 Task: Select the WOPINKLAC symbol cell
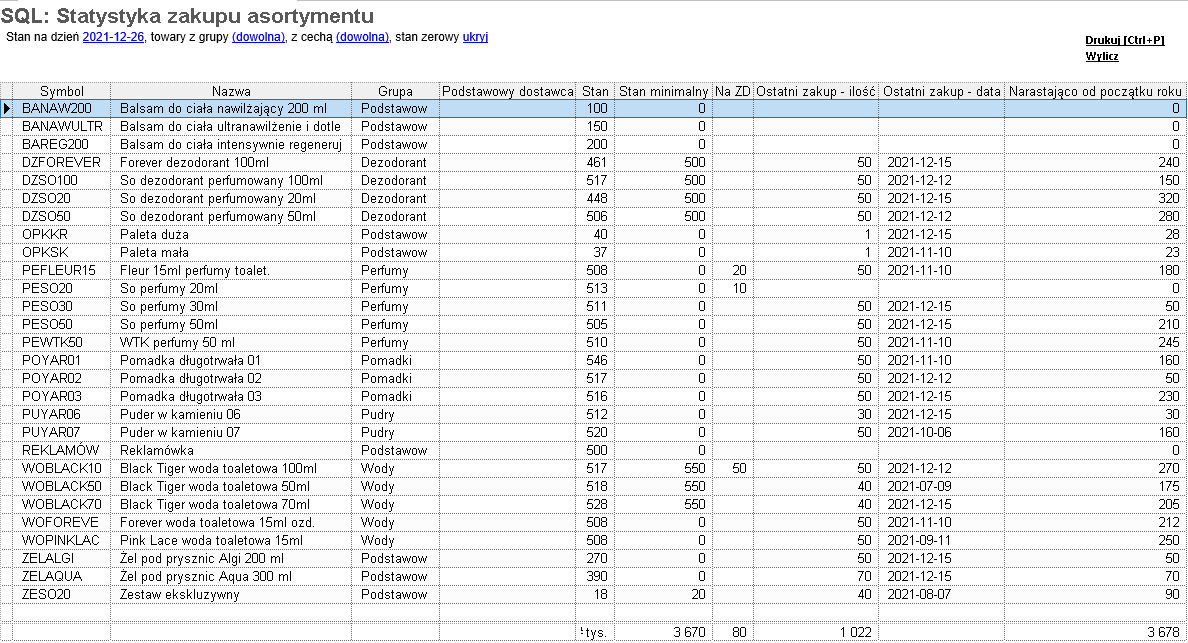[61, 540]
